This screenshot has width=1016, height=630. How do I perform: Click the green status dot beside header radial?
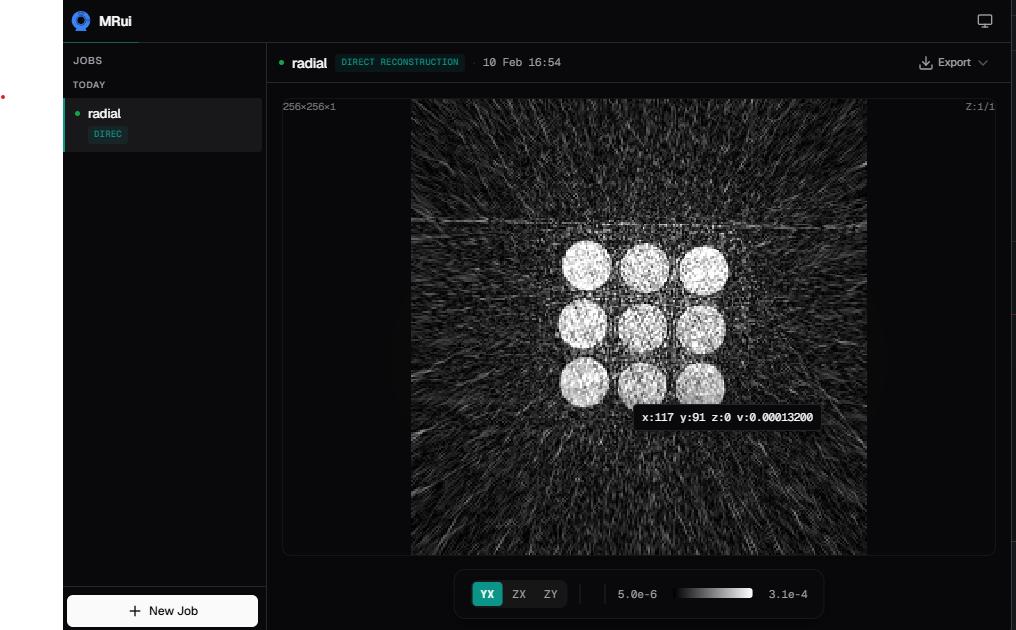281,63
